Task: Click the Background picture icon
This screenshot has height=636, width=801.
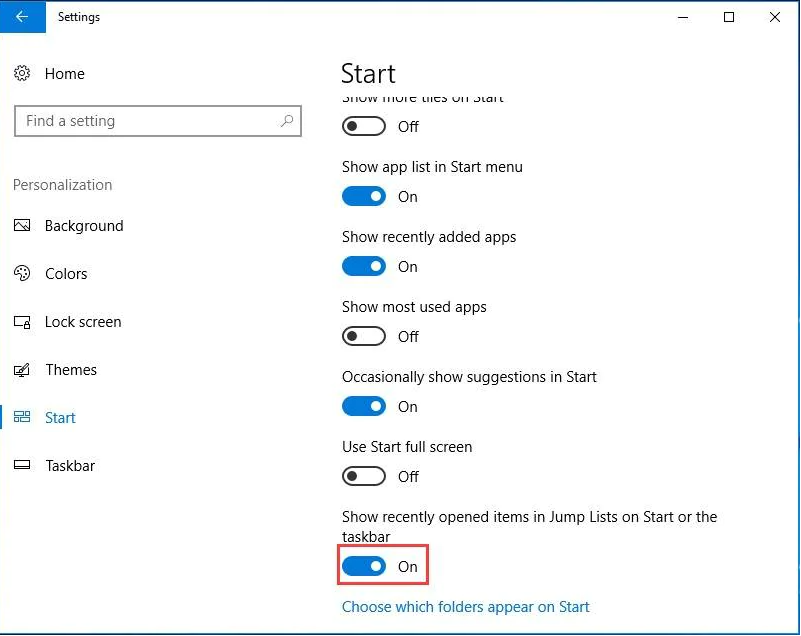Action: [23, 226]
